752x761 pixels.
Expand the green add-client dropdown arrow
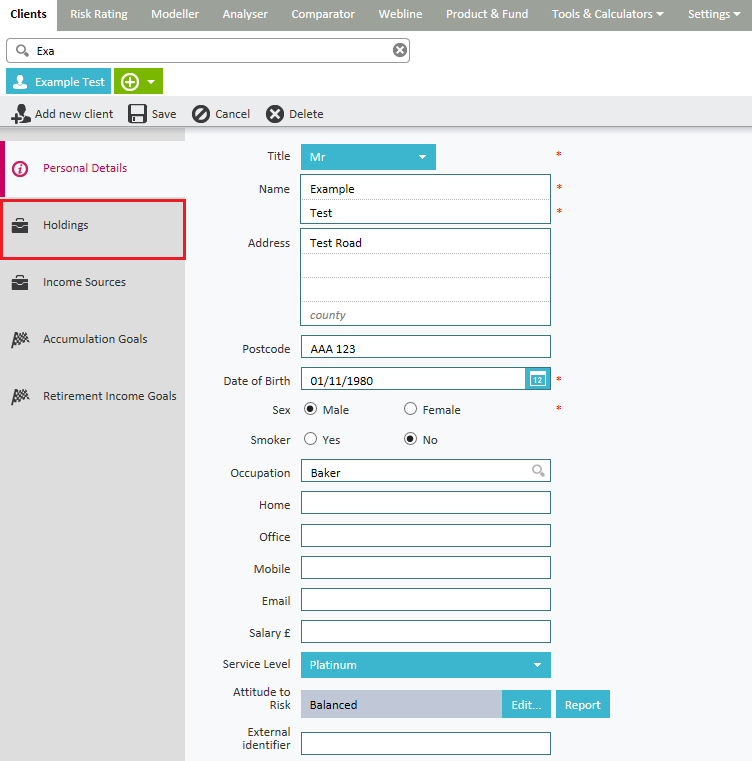151,82
